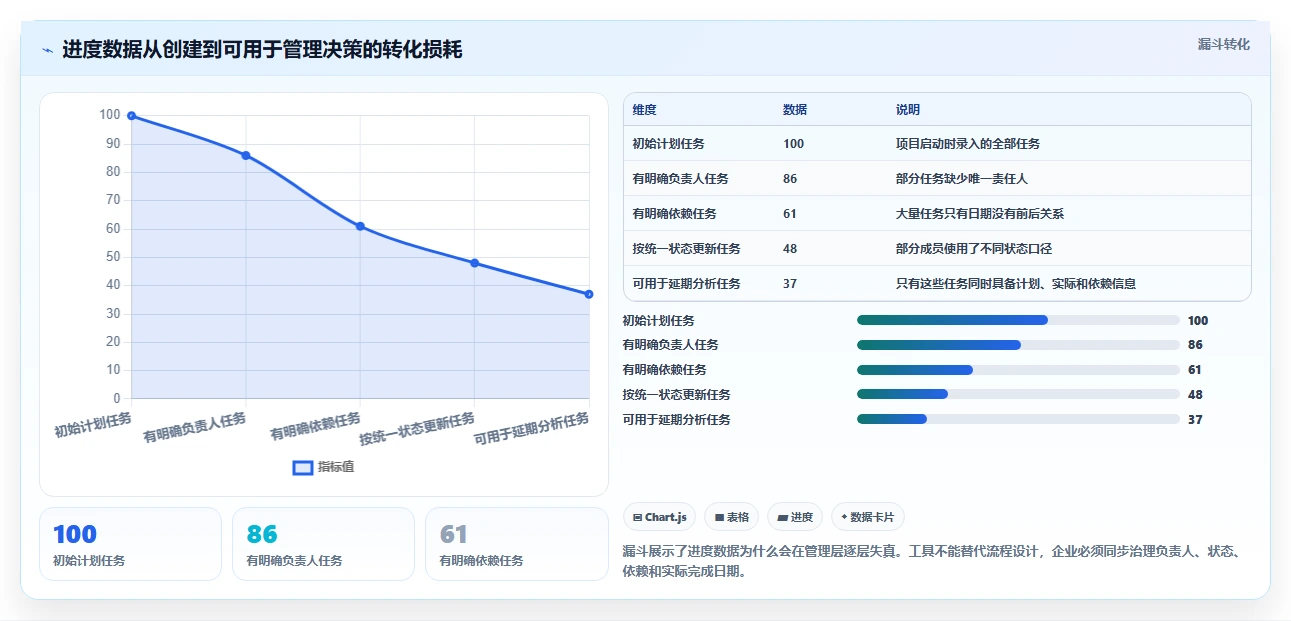Click table value 61 in 数据 column
Image resolution: width=1291 pixels, height=621 pixels.
point(790,214)
